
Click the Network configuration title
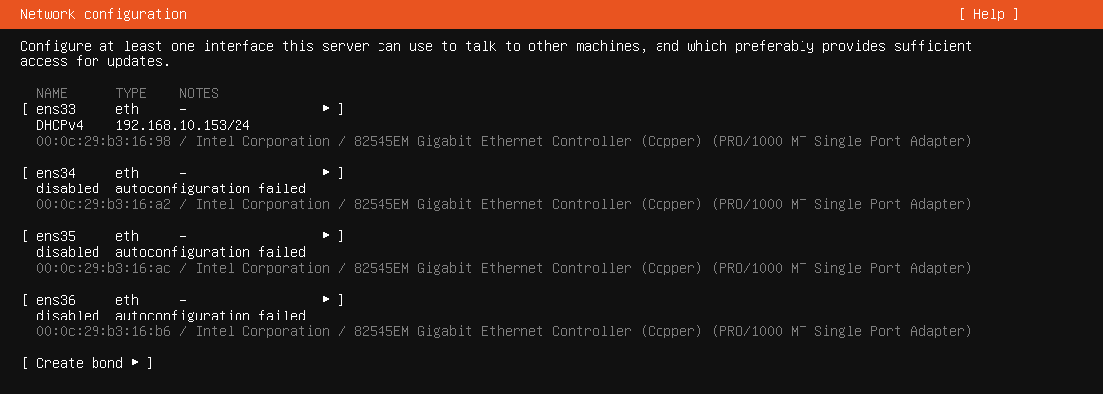tap(103, 14)
